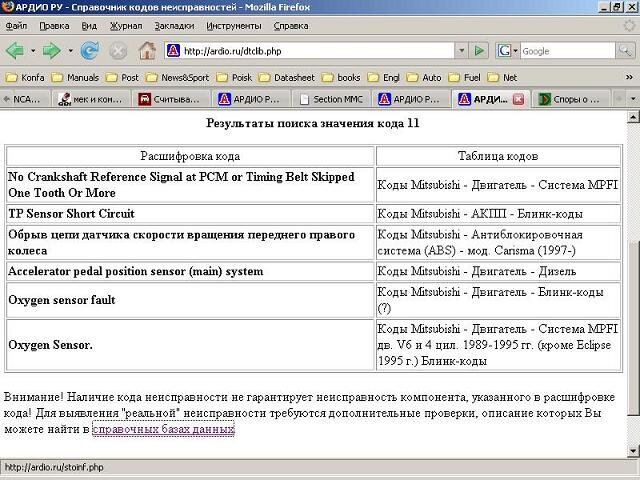The height and width of the screenshot is (480, 640).
Task: Click the Stop loading button
Action: coord(118,50)
